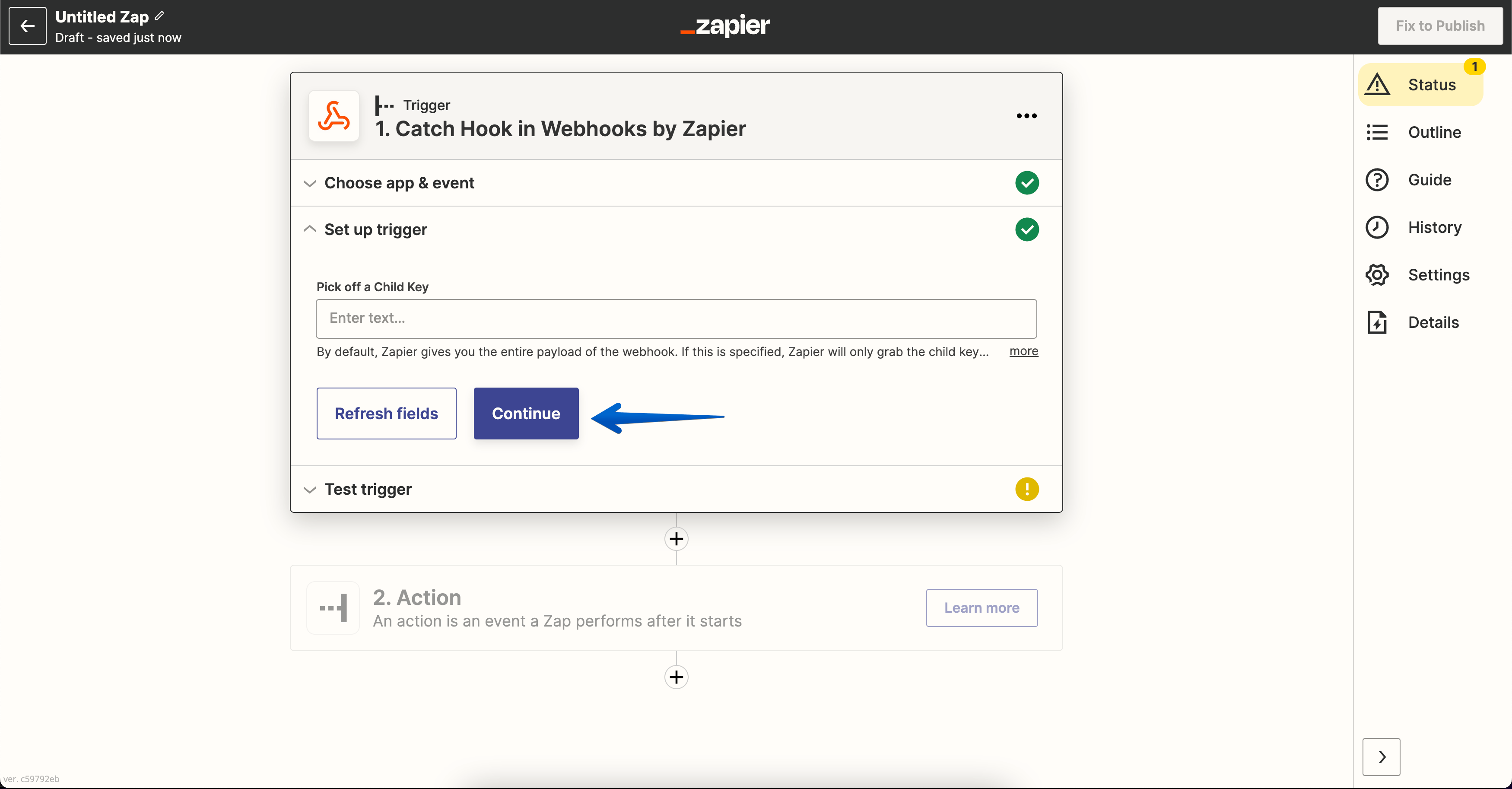Click the History clock icon
Viewport: 1512px width, 789px height.
click(1377, 227)
